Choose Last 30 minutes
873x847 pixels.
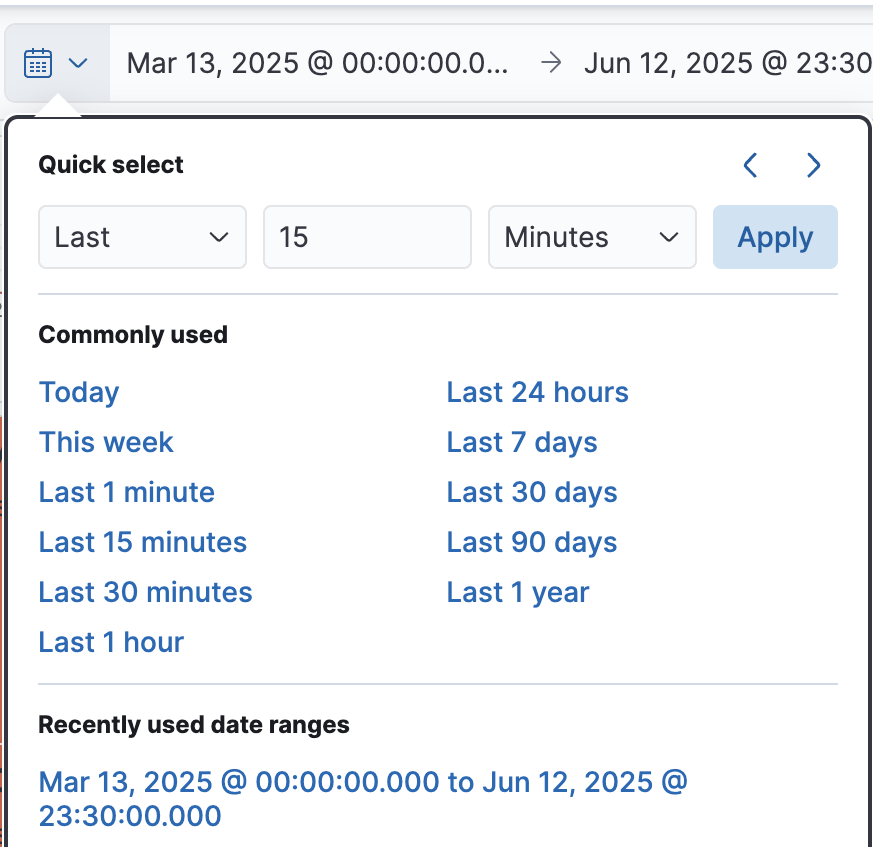point(146,593)
